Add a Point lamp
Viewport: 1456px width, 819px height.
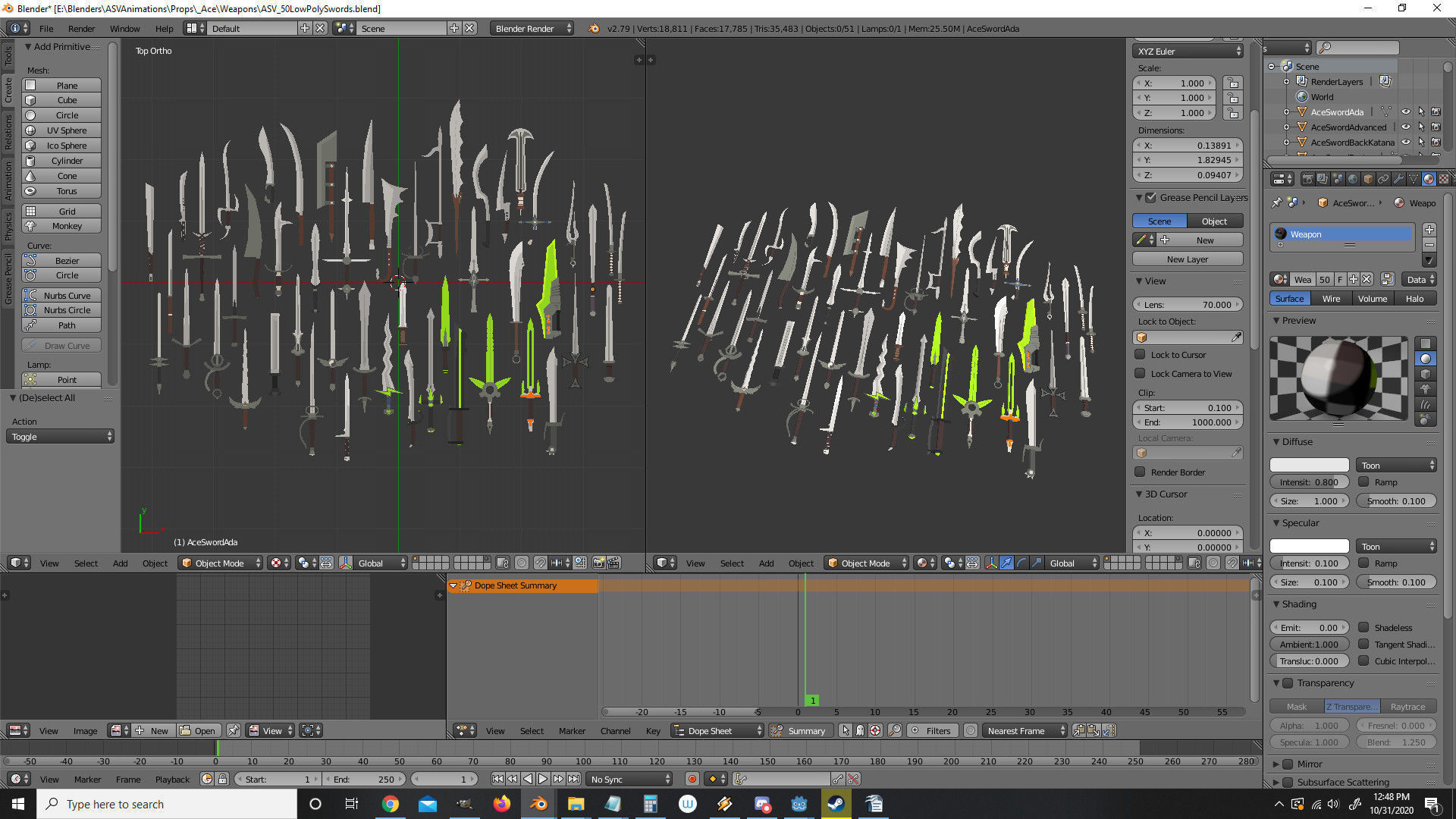[x=61, y=379]
